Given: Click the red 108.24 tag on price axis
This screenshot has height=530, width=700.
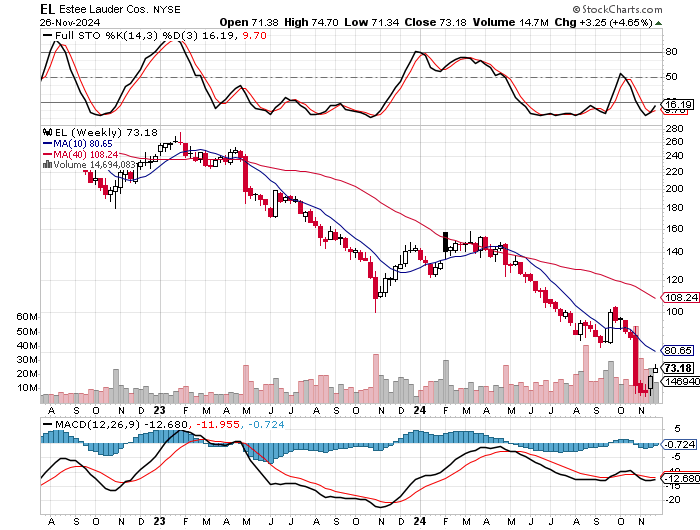Looking at the screenshot, I should click(x=680, y=297).
